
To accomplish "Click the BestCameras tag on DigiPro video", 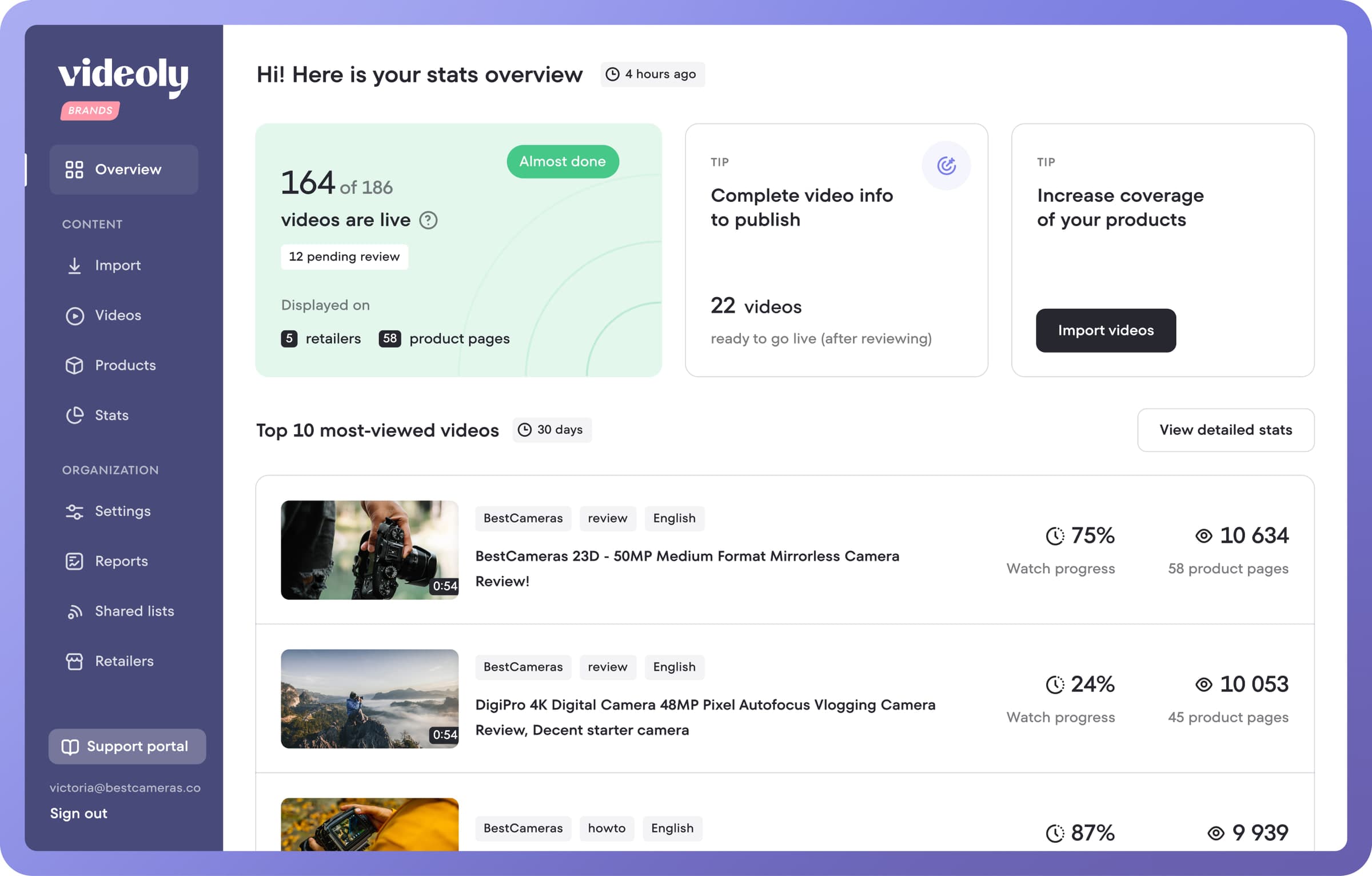I will click(523, 667).
